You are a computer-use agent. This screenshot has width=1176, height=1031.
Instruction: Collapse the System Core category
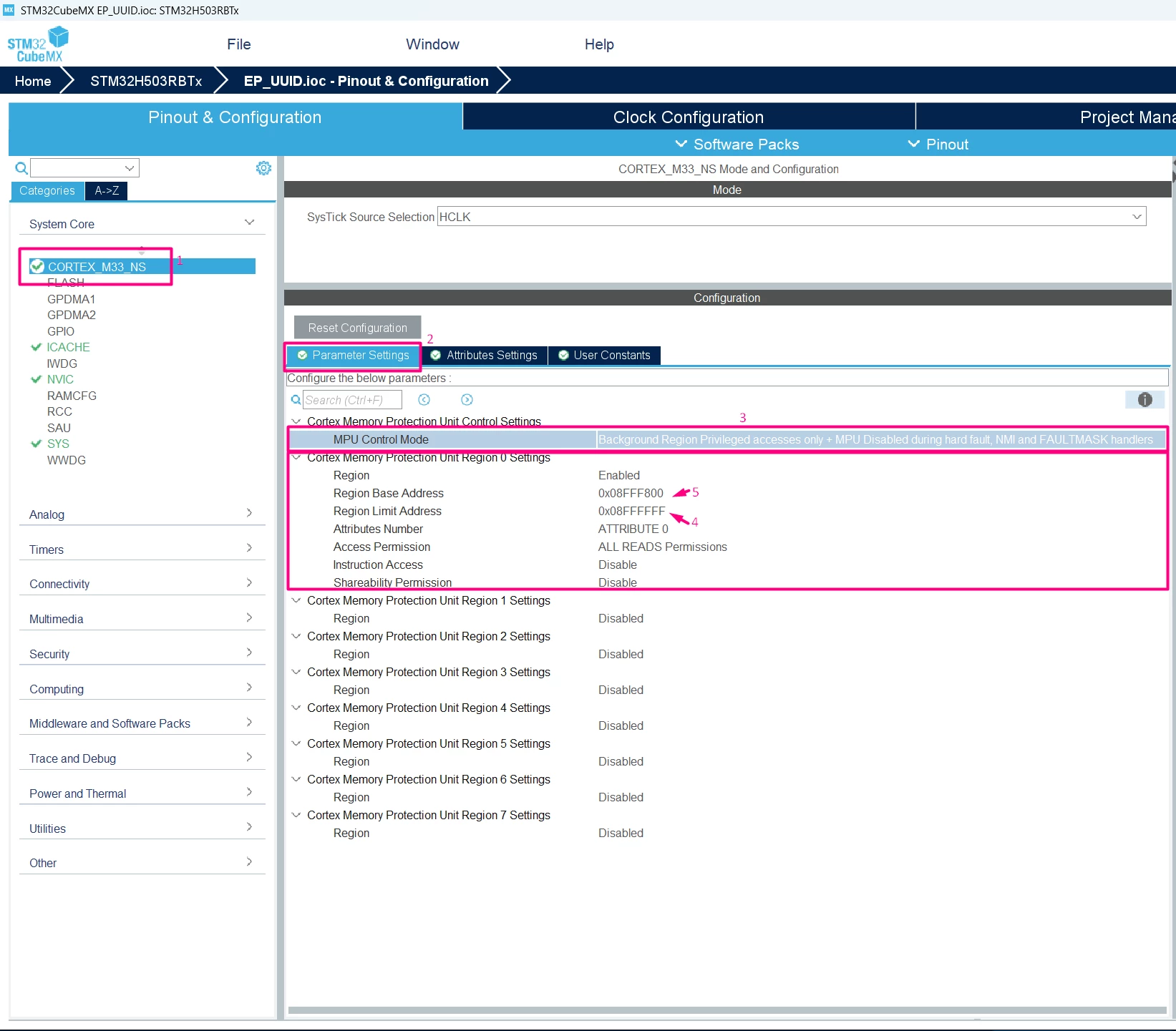[249, 223]
